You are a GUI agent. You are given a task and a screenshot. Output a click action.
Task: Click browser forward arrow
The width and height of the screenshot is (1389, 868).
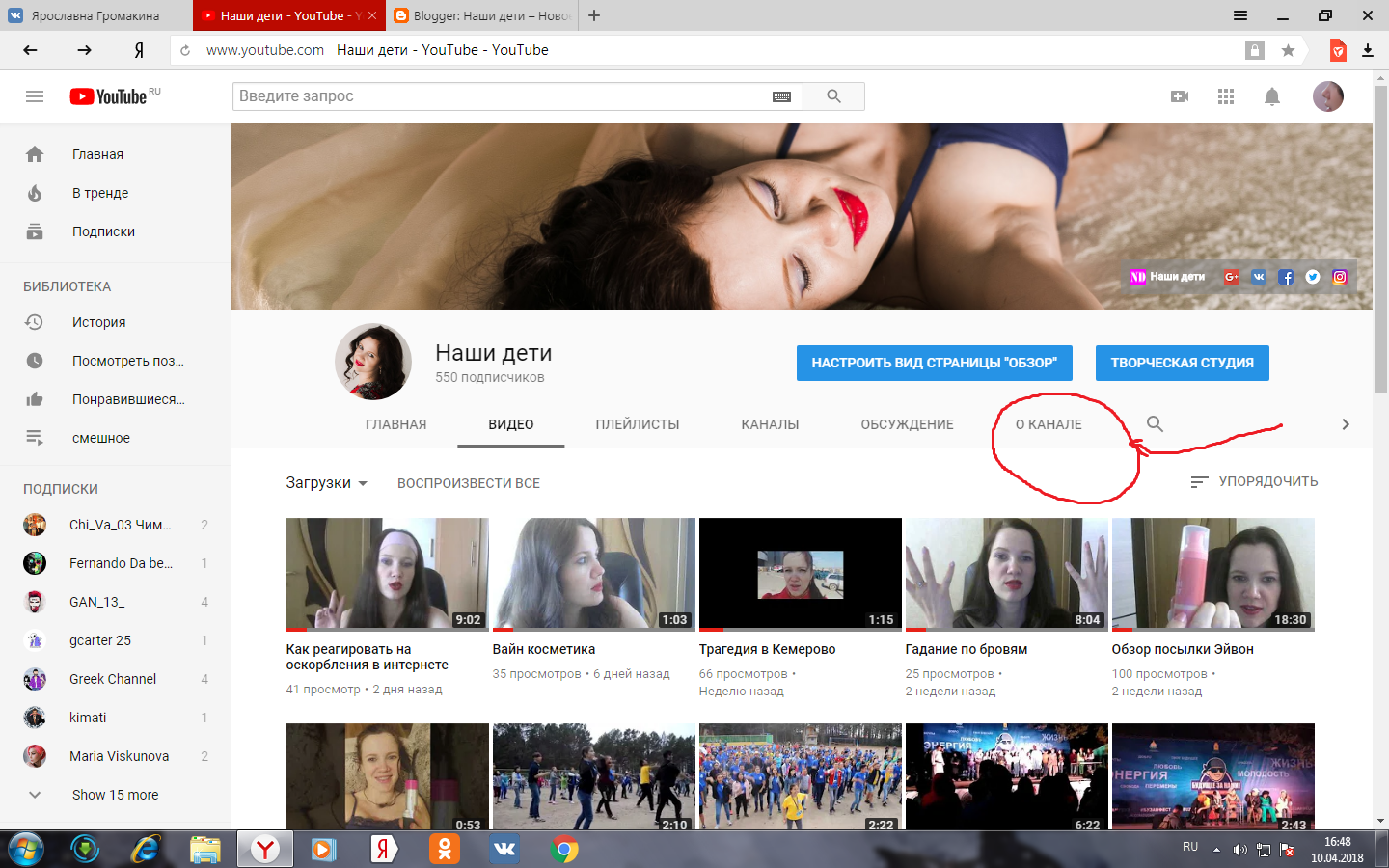84,50
